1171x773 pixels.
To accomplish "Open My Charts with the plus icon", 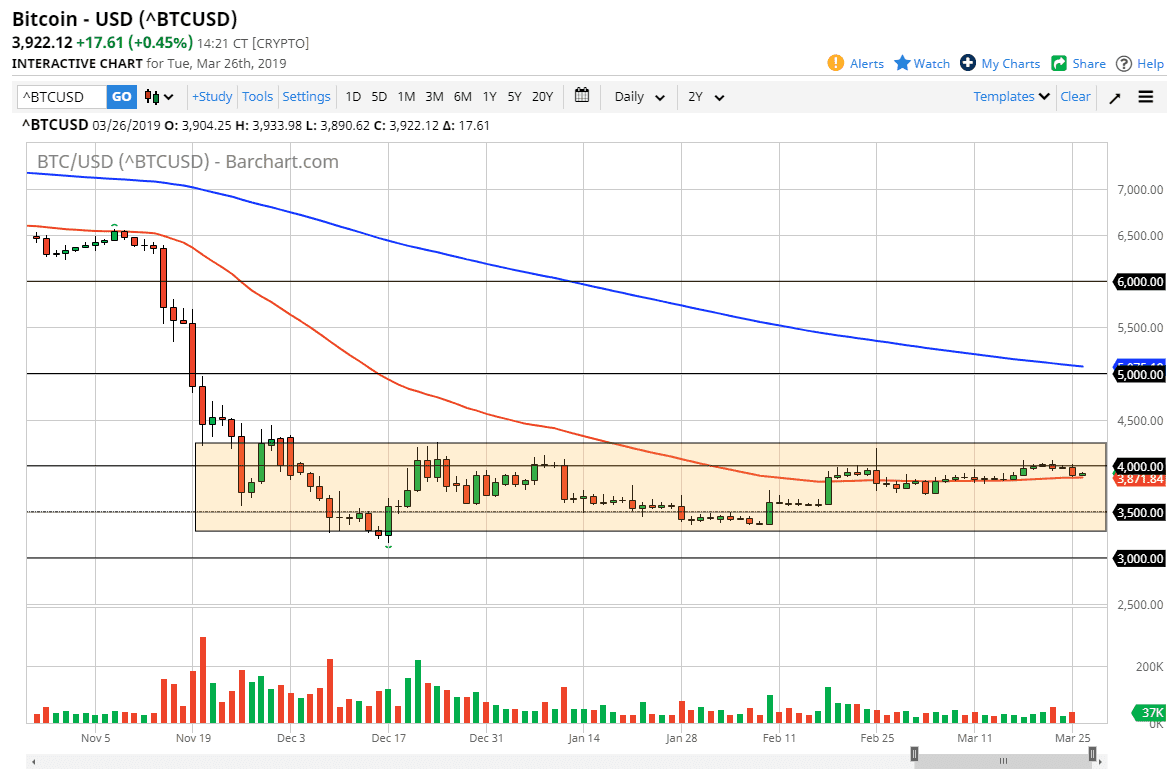I will click(x=965, y=63).
